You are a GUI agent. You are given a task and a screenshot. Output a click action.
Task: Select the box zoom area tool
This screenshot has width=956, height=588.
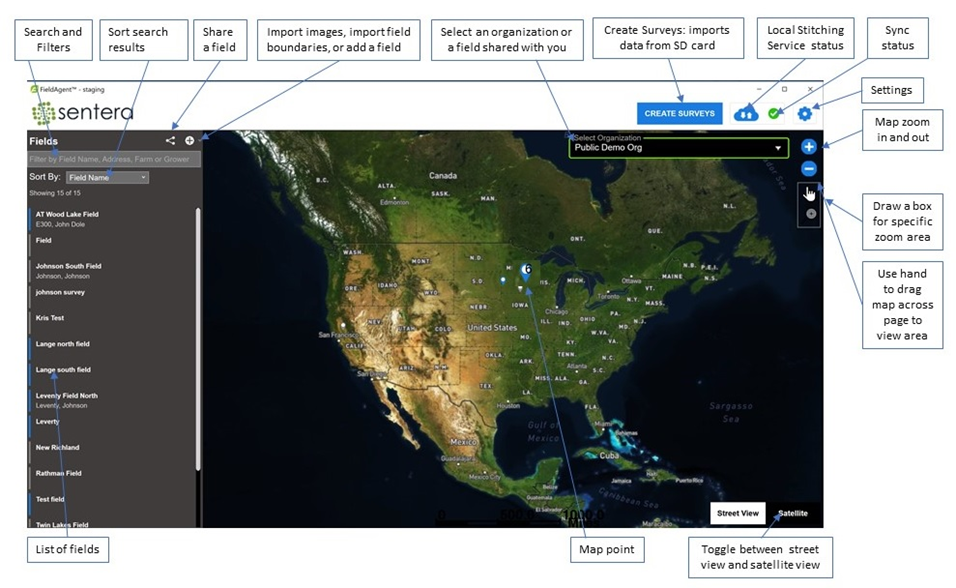click(x=810, y=213)
